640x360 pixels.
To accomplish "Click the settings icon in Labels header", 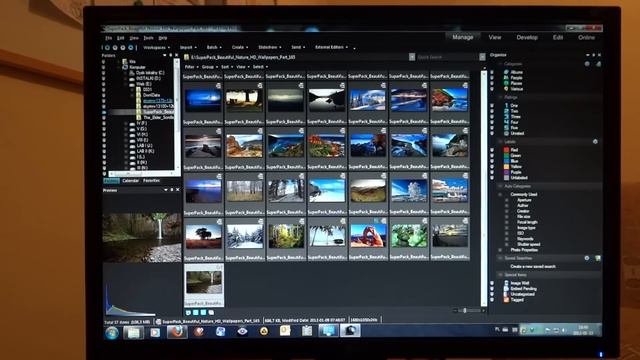I will (595, 142).
